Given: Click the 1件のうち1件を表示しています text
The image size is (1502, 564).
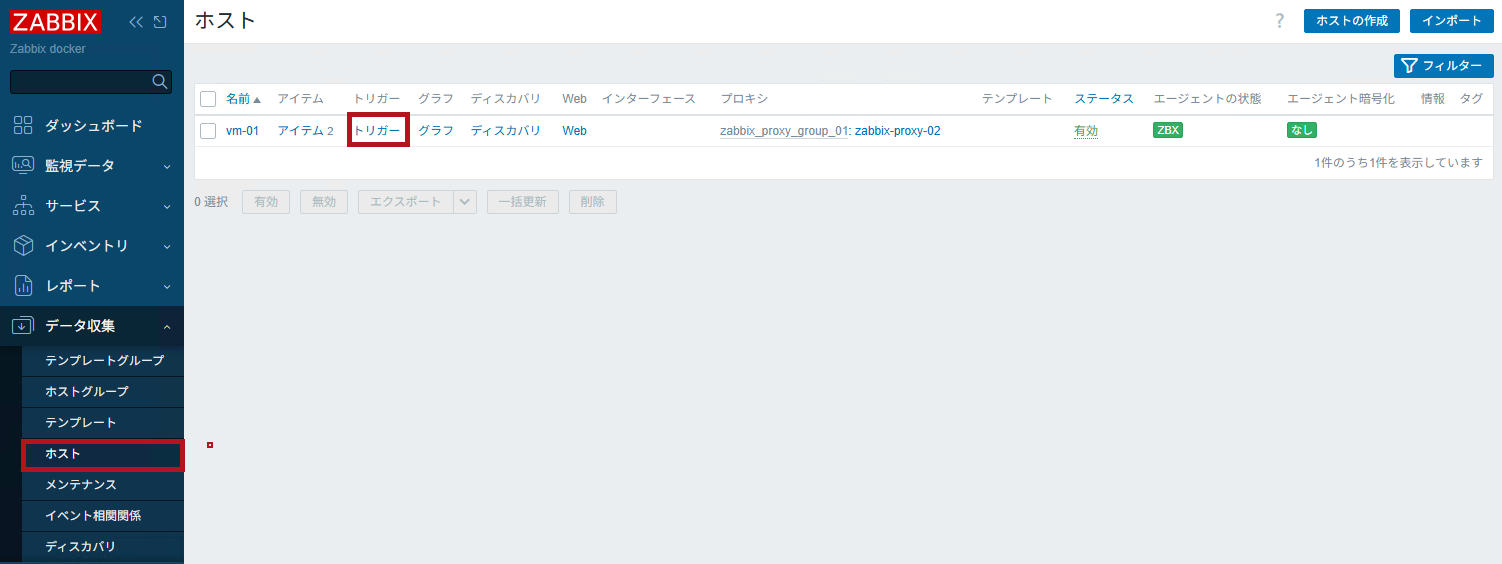Looking at the screenshot, I should [x=1398, y=162].
